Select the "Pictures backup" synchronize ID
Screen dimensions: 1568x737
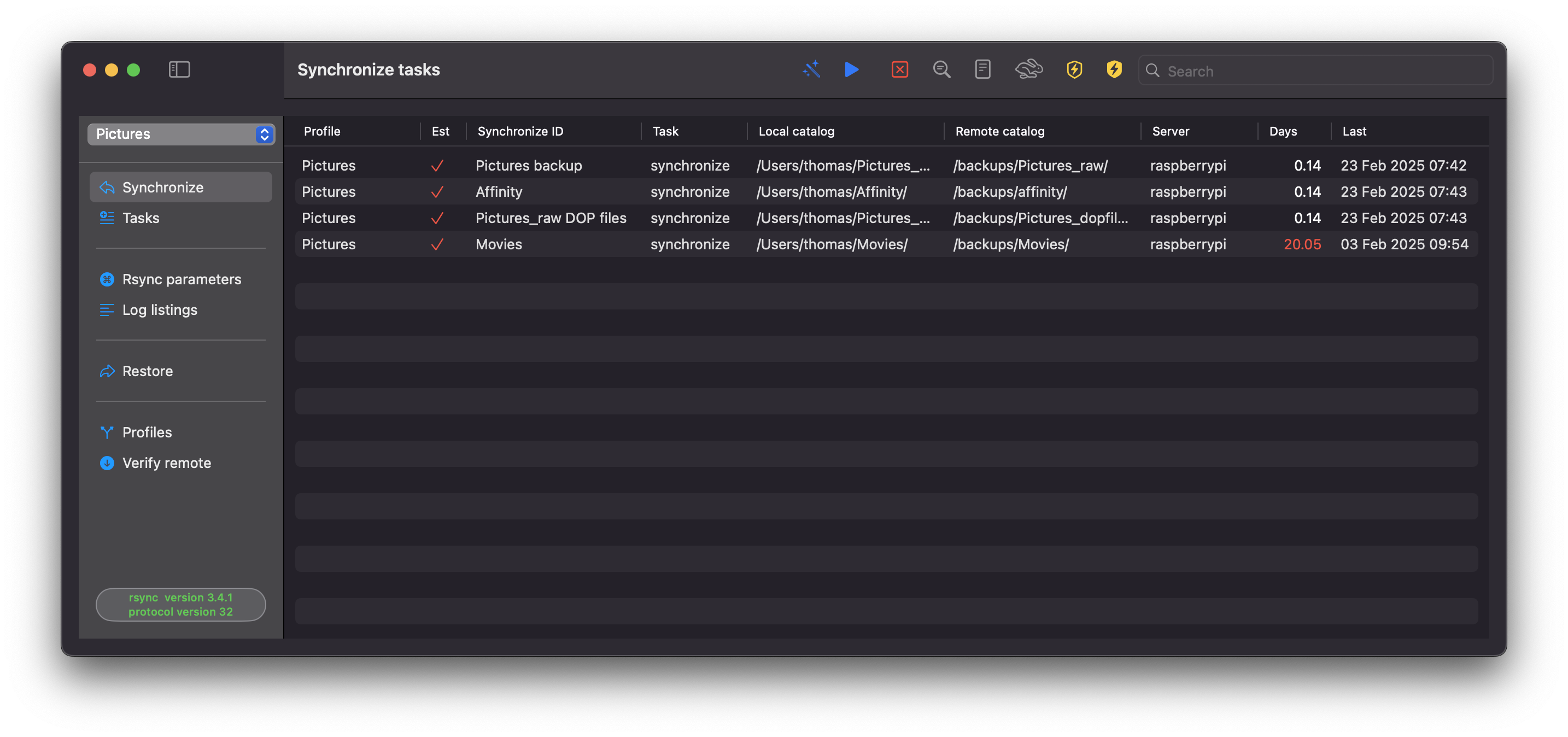pyautogui.click(x=528, y=166)
